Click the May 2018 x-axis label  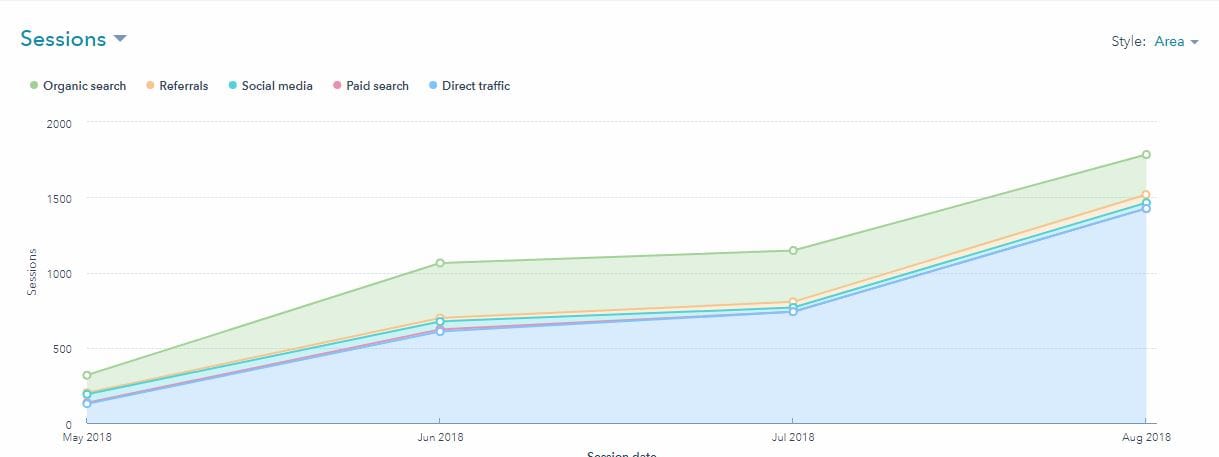pos(87,437)
